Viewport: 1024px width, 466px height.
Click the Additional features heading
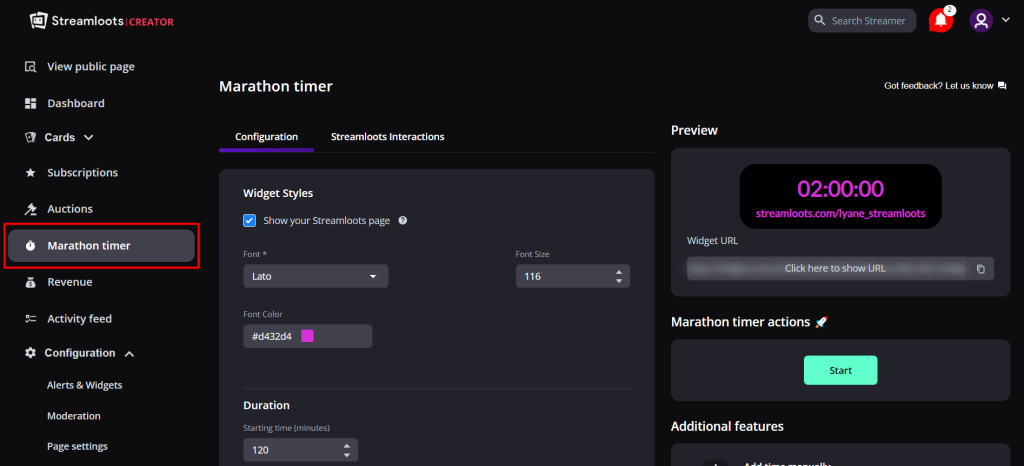[x=727, y=426]
